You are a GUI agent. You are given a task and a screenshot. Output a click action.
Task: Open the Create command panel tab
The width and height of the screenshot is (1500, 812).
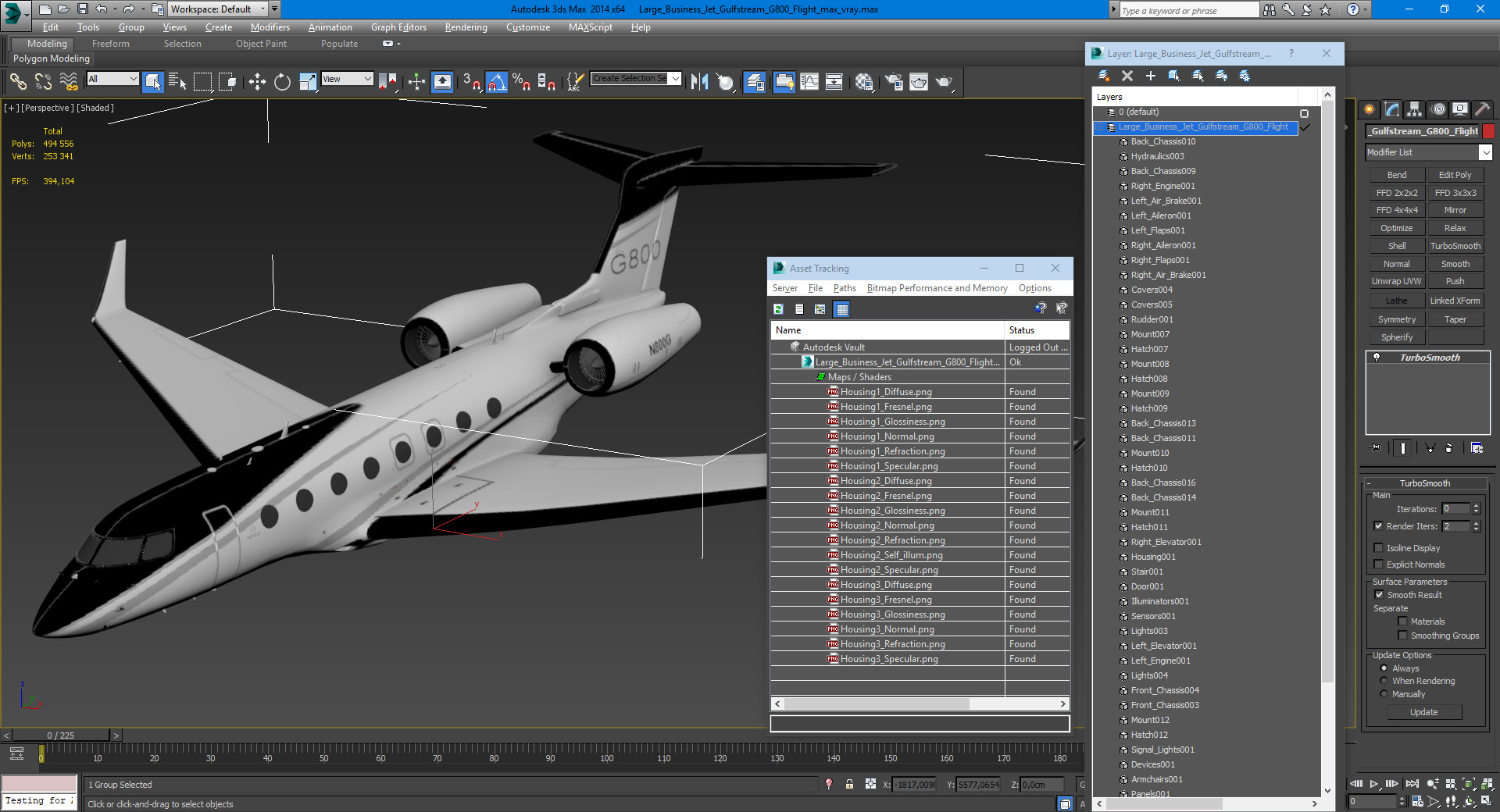(1369, 109)
